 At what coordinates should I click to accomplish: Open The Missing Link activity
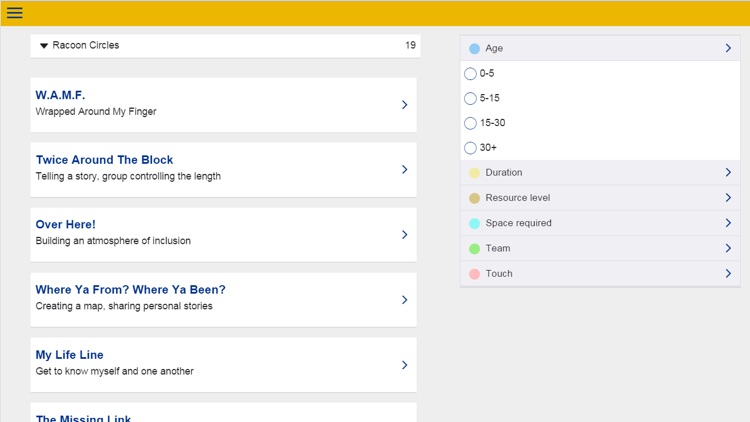tap(84, 417)
